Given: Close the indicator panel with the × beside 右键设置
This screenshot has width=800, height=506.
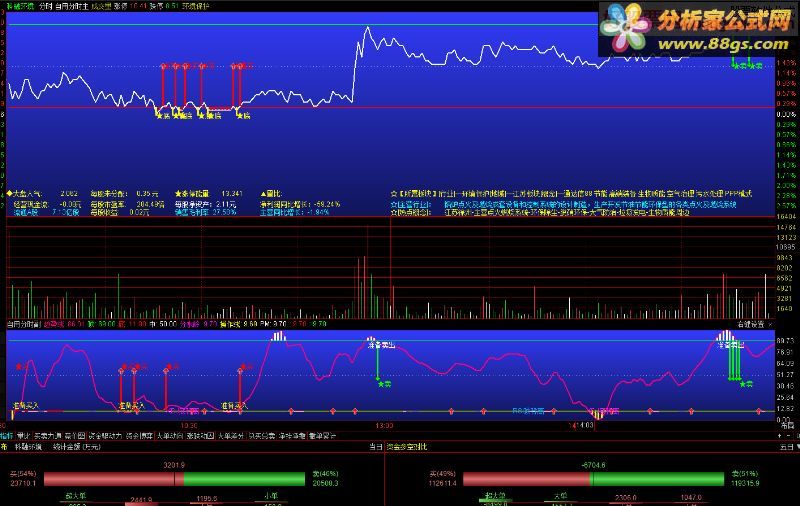Looking at the screenshot, I should (770, 324).
